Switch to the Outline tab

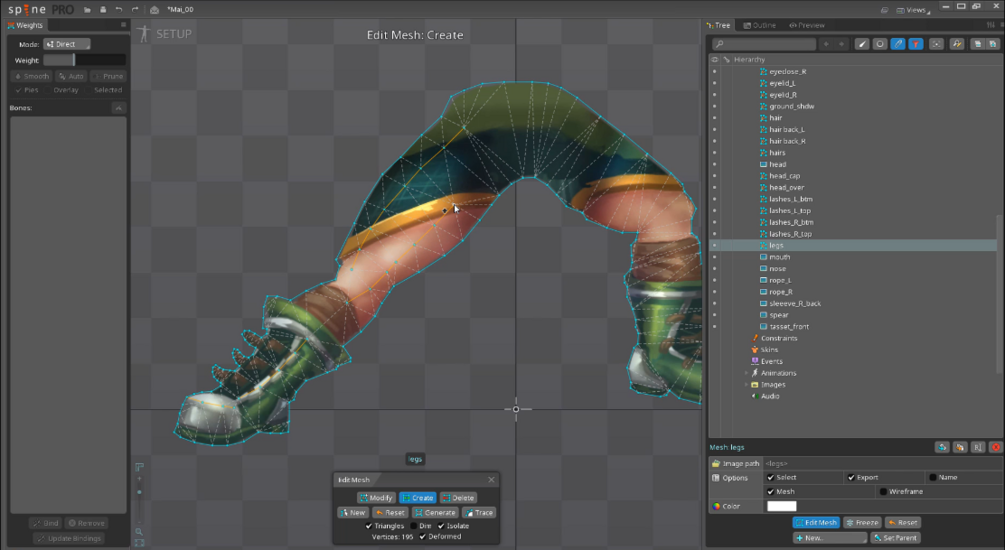pos(760,25)
